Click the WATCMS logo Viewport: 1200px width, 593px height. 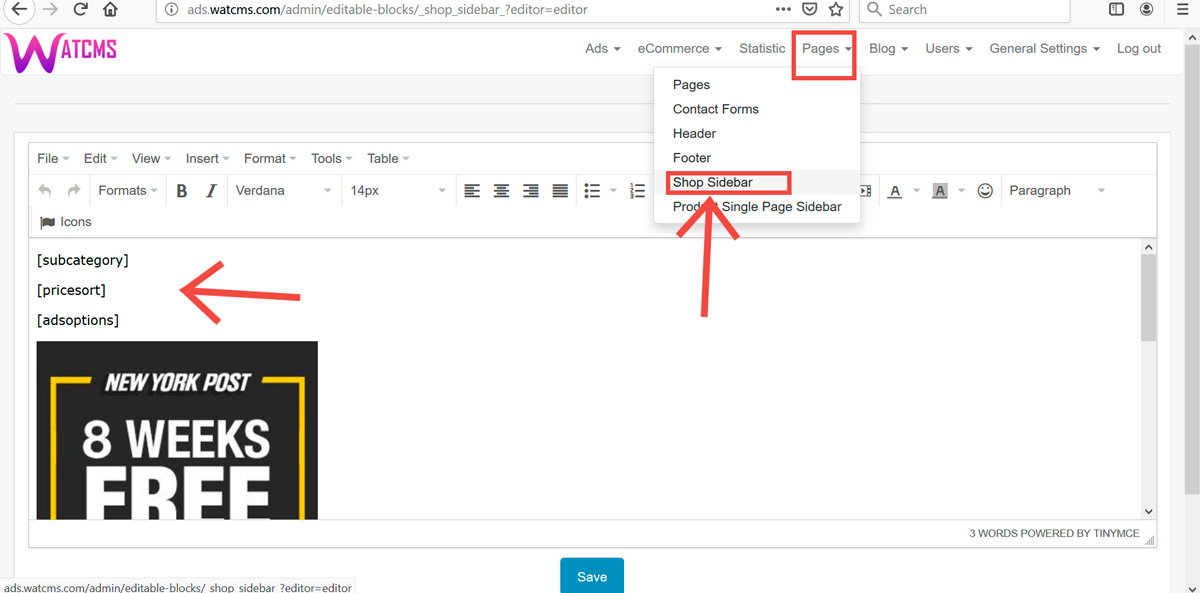(x=61, y=52)
